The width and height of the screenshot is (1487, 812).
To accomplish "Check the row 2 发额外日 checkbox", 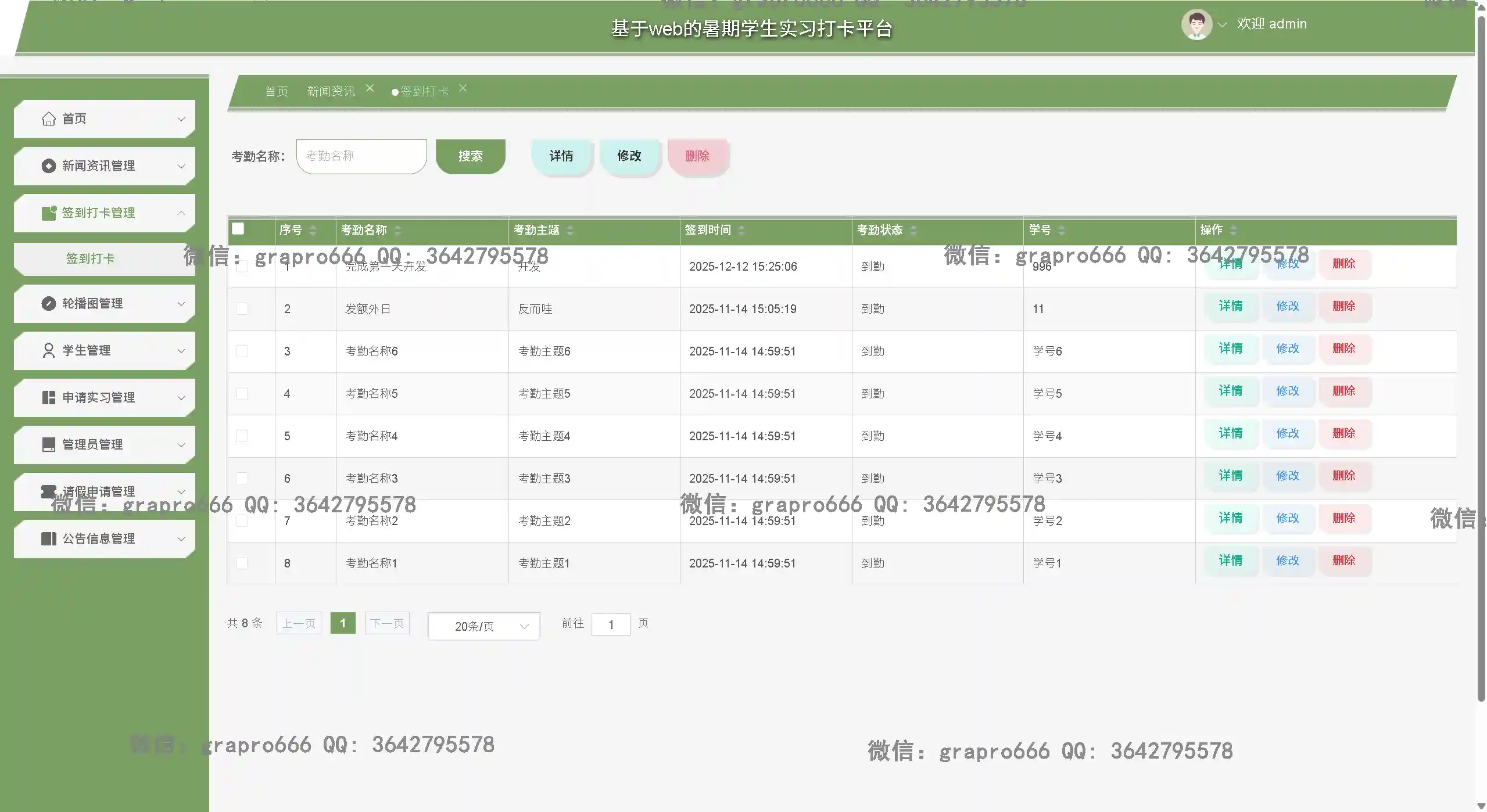I will click(242, 309).
